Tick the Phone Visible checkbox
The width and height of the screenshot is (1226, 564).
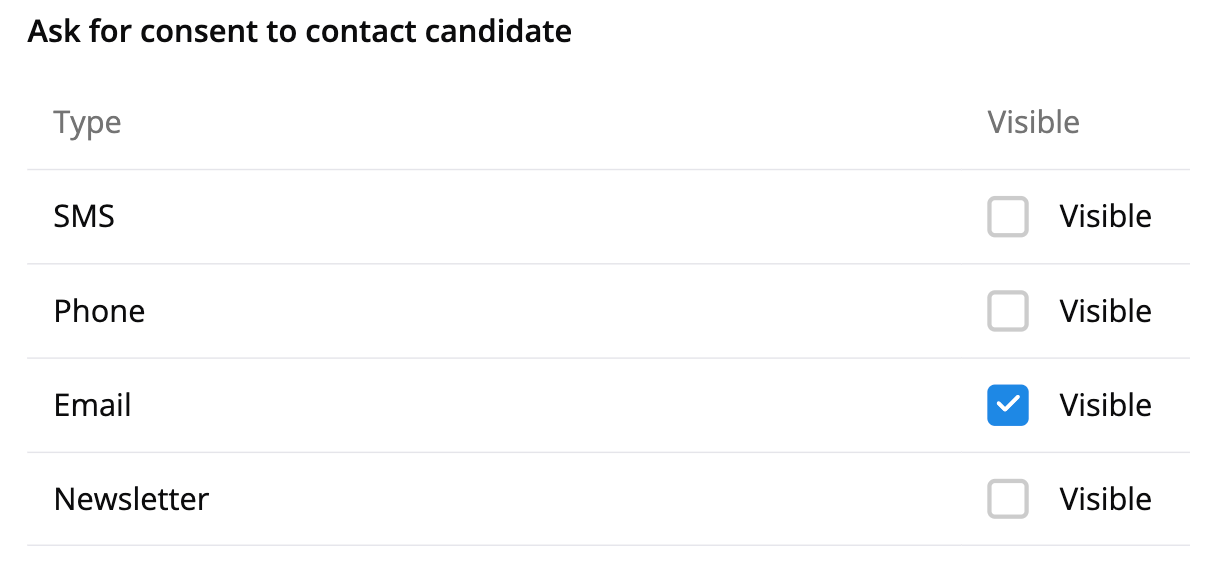coord(1007,311)
